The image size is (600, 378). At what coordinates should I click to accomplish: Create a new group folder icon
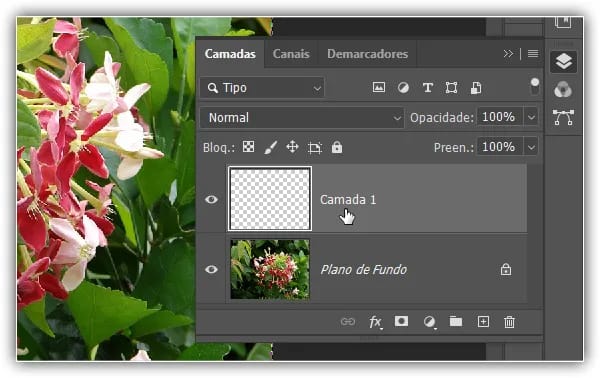[456, 321]
